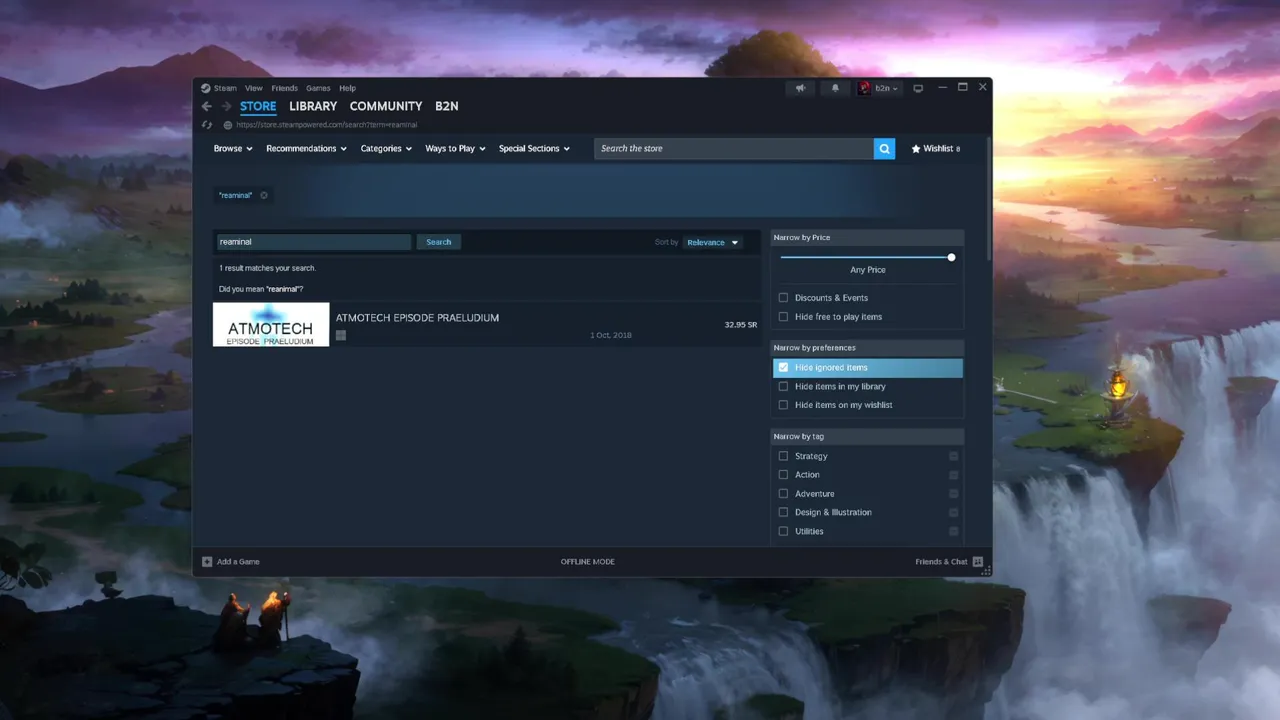The image size is (1280, 720).
Task: Exclude the Utilities tag with its minus box
Action: [x=953, y=531]
